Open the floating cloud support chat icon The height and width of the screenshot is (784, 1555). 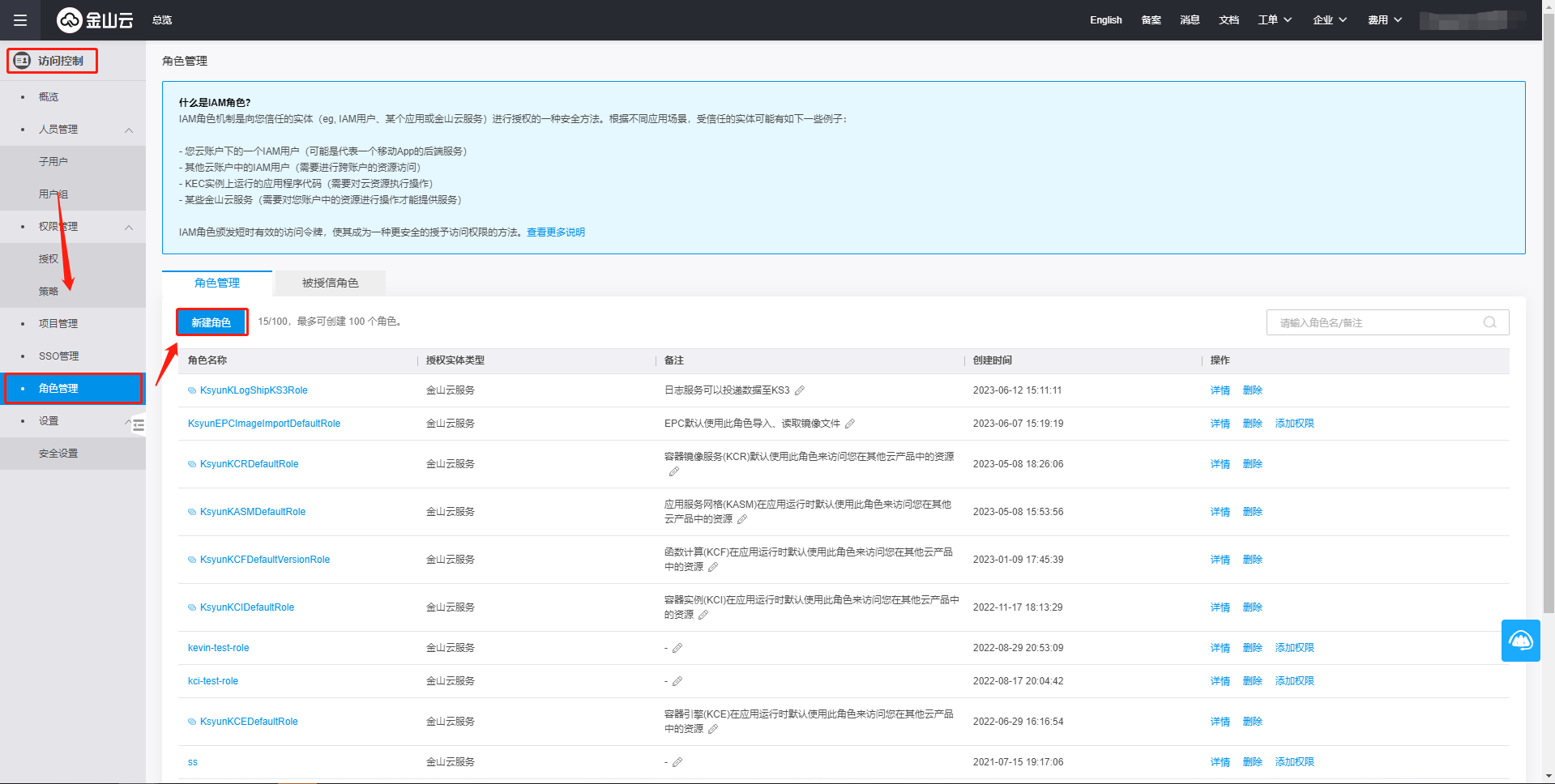(x=1520, y=641)
